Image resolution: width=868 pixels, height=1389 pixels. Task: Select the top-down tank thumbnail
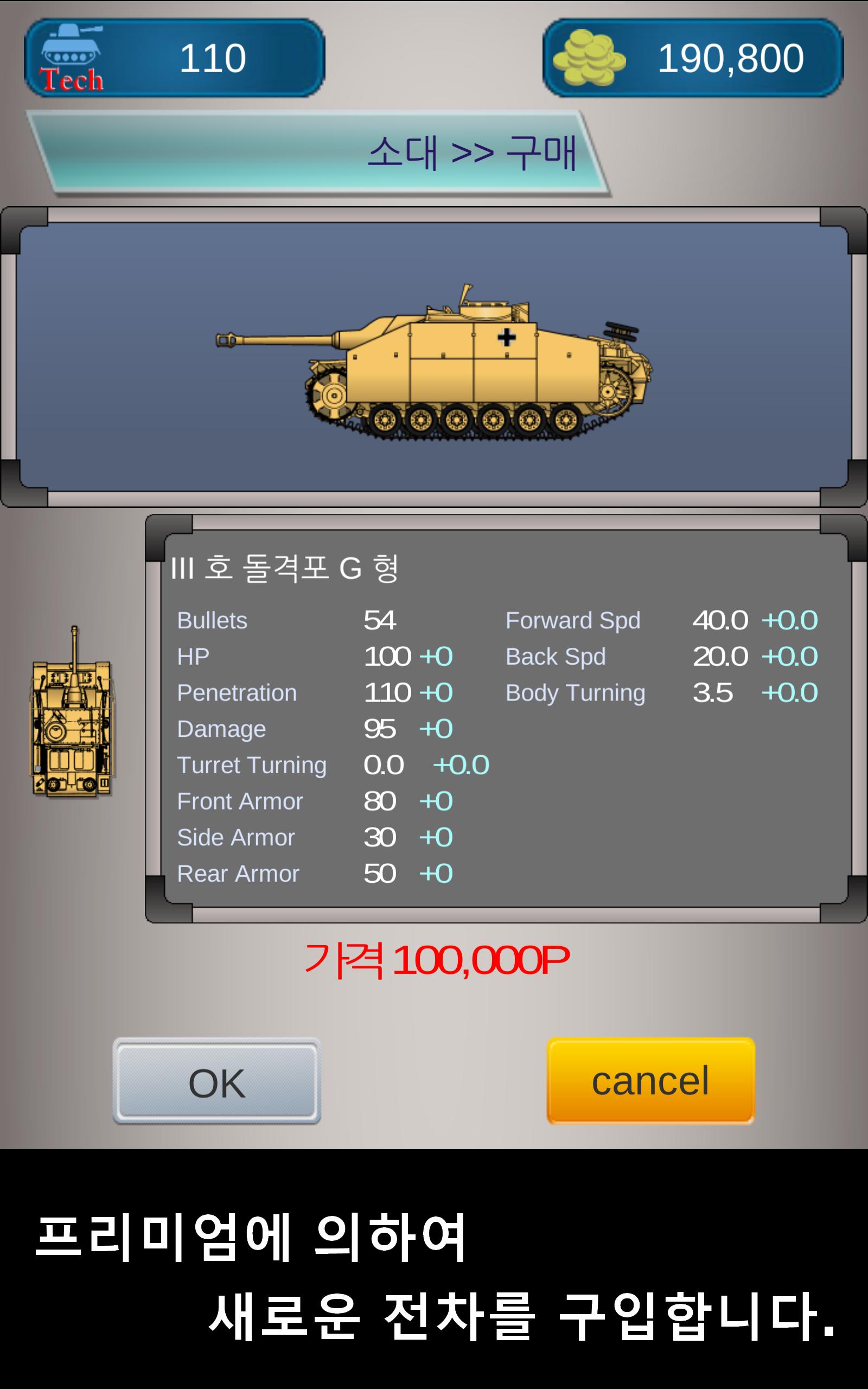pos(72,711)
